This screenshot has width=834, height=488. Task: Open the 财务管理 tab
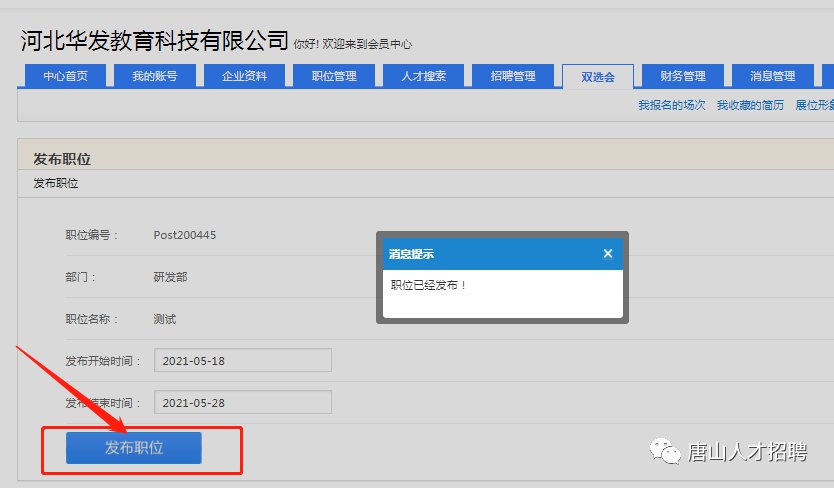683,76
